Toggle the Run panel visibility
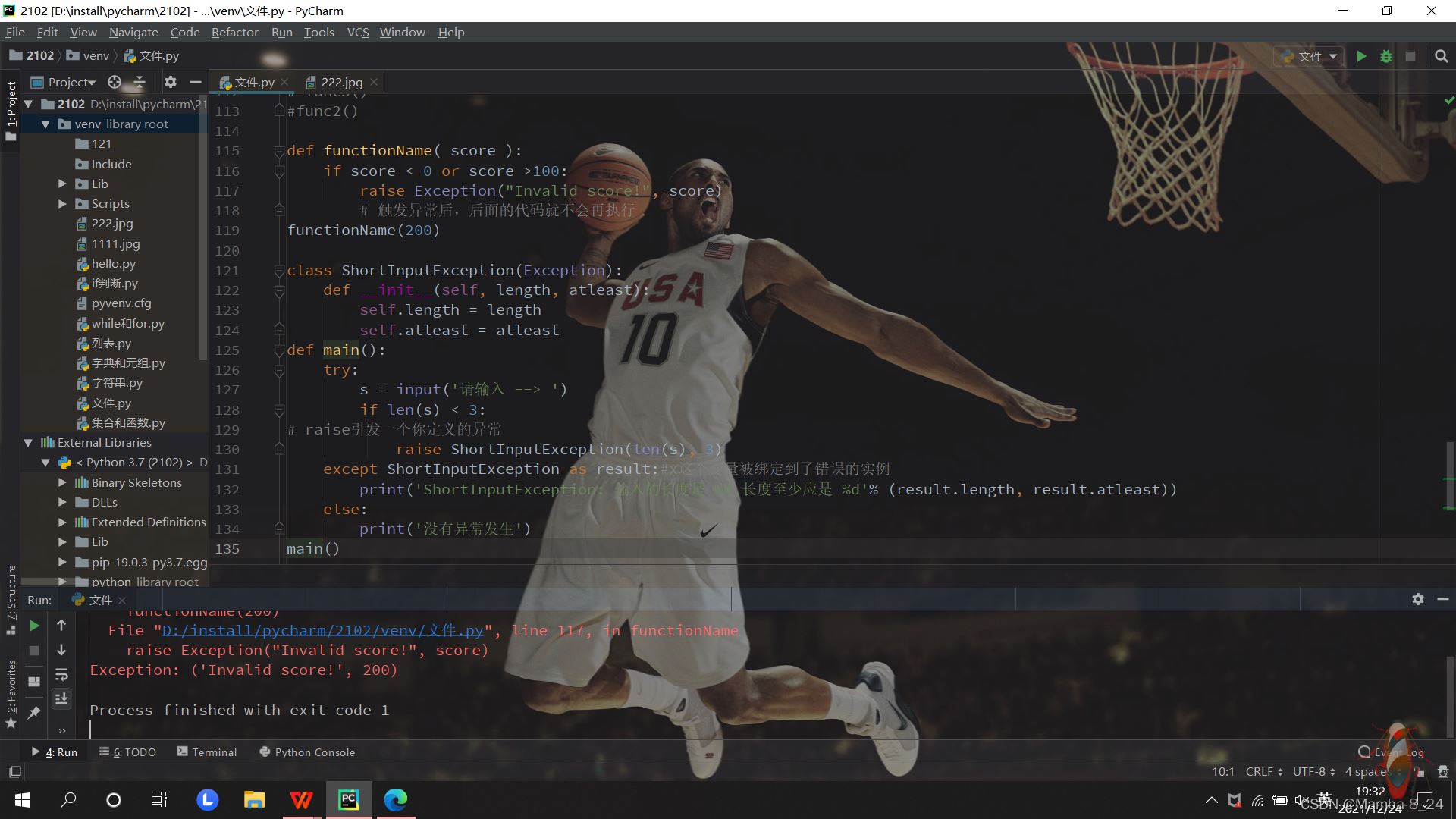Viewport: 1456px width, 819px height. click(54, 751)
